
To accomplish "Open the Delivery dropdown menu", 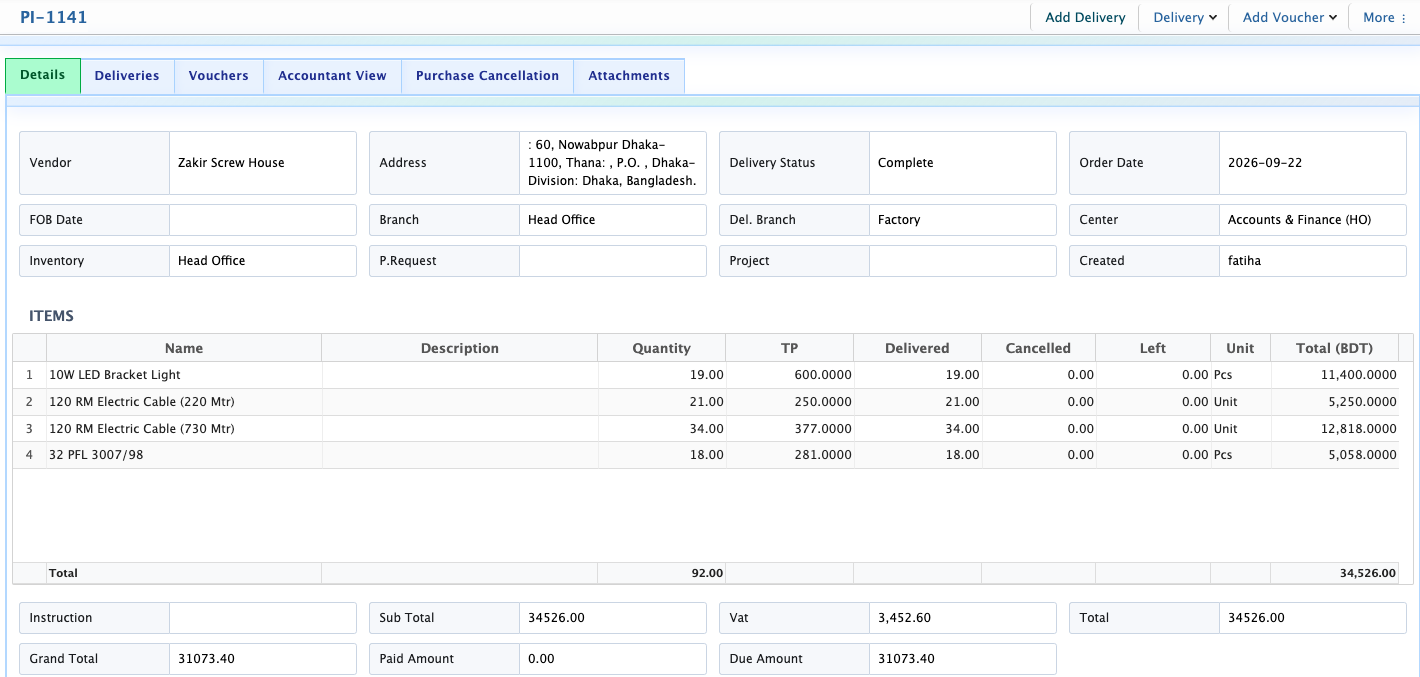I will click(x=1185, y=17).
